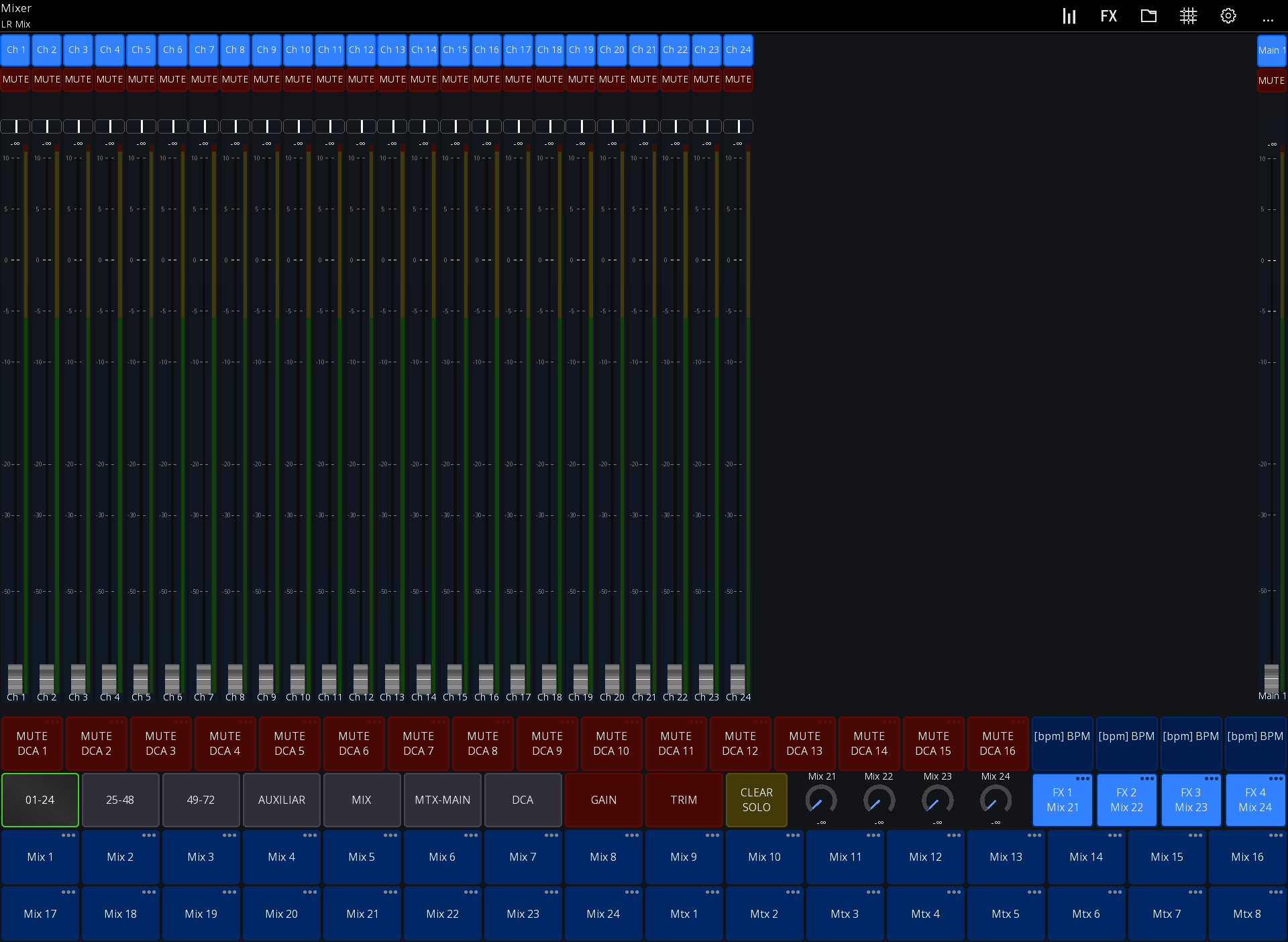Show the AUXILIAR layer
Image resolution: width=1288 pixels, height=942 pixels.
(281, 800)
